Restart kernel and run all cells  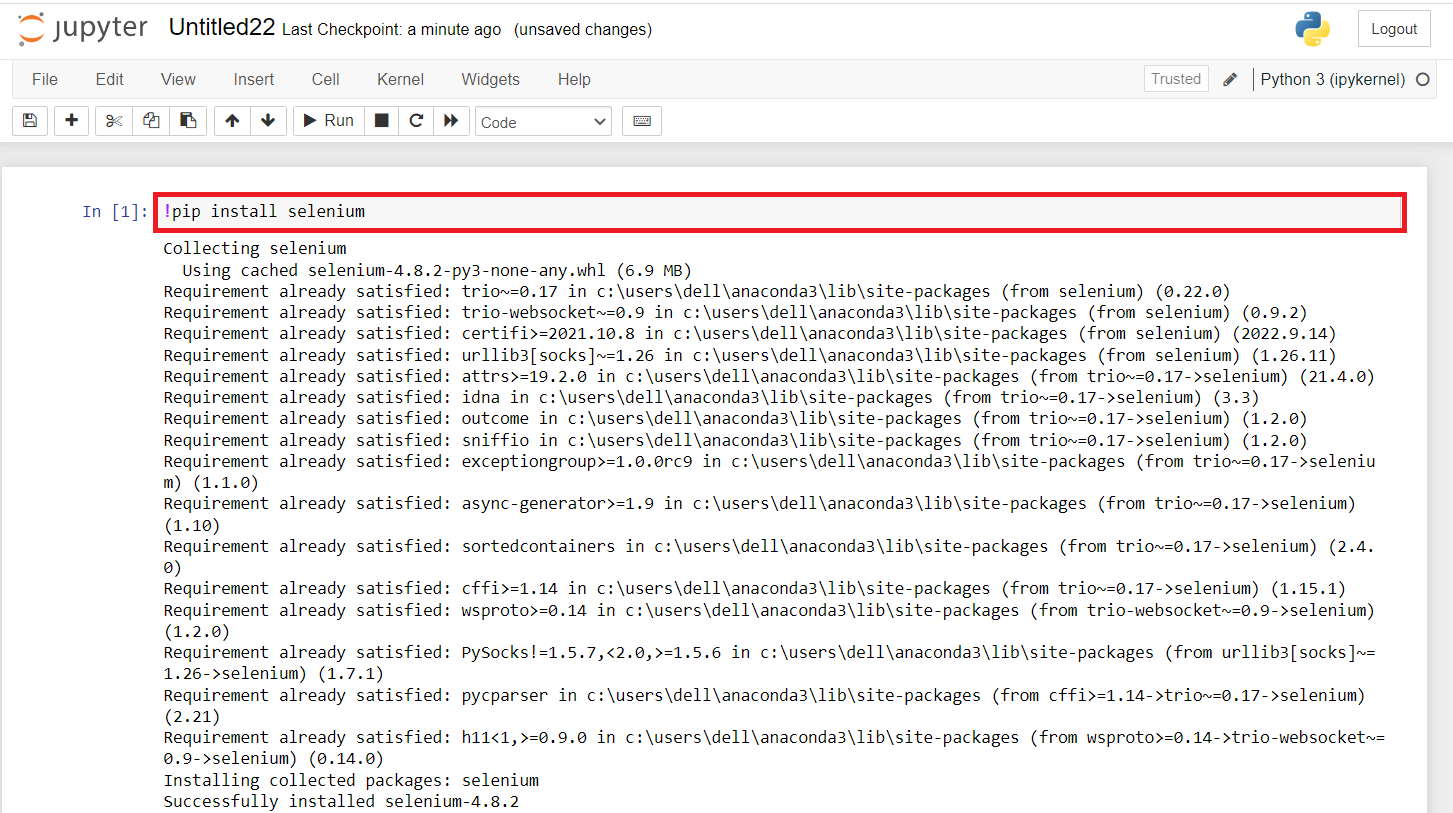click(x=452, y=120)
